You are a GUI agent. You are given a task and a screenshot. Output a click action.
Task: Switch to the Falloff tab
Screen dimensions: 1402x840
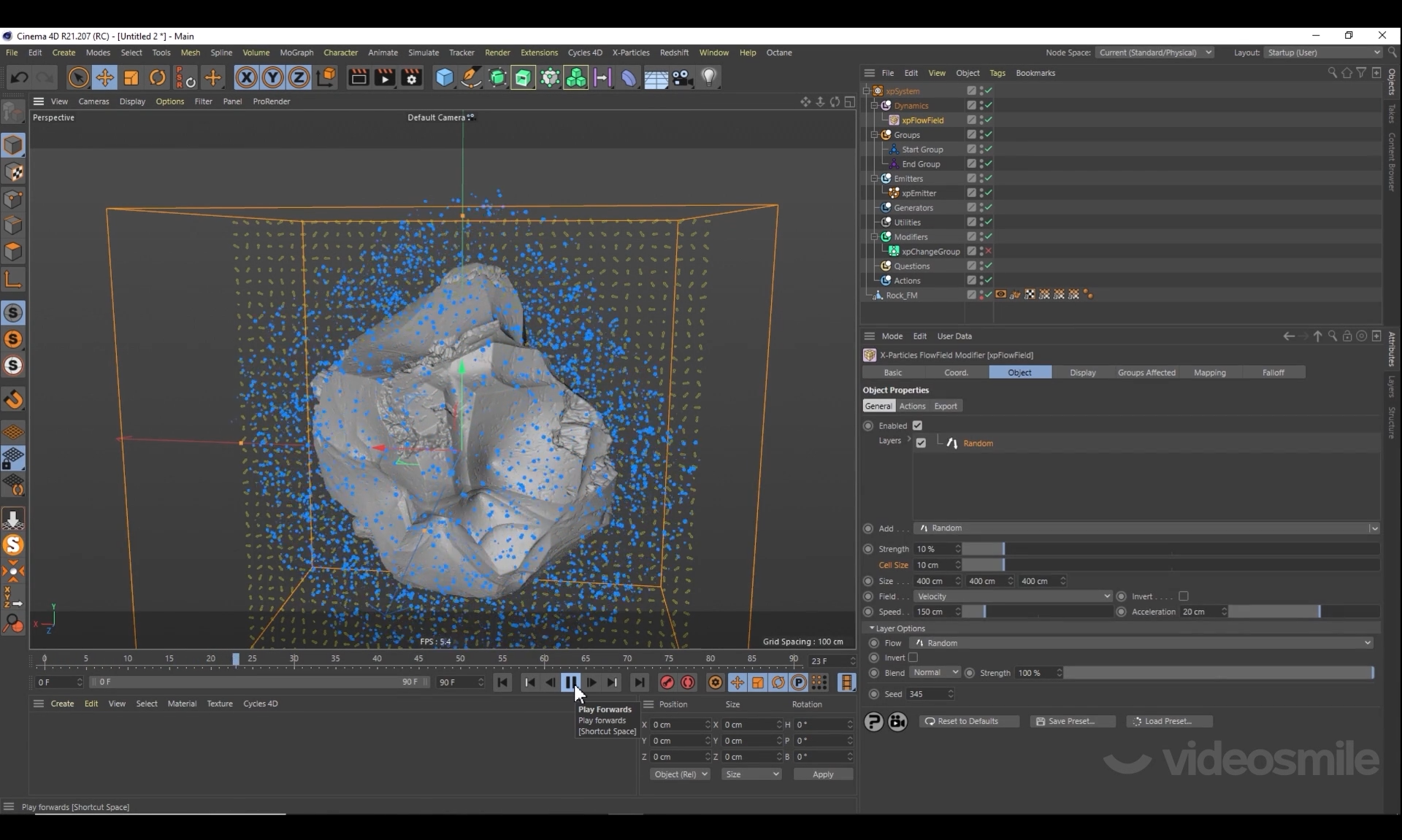point(1273,373)
